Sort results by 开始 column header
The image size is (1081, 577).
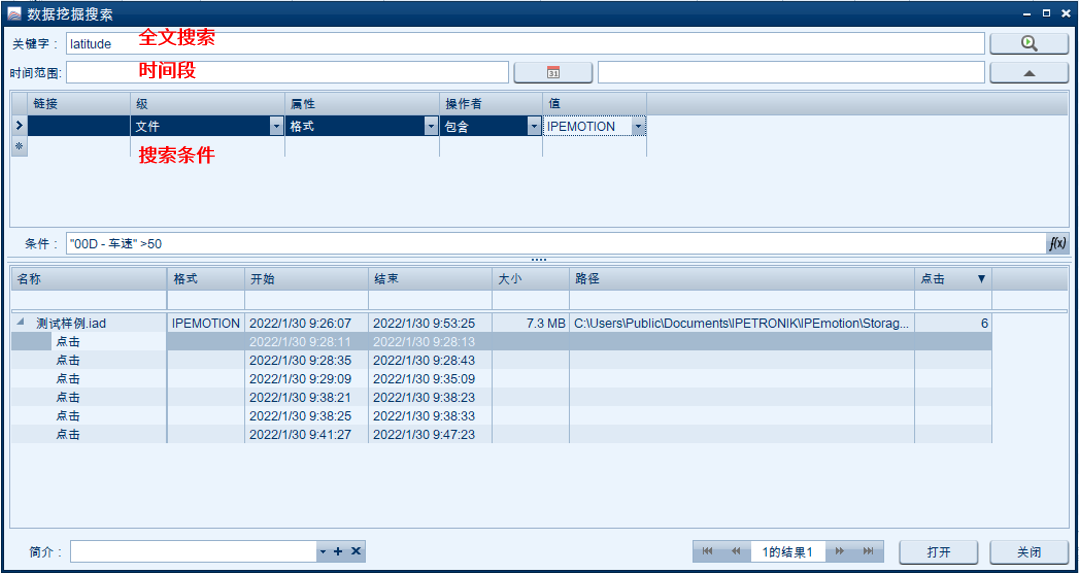point(306,279)
